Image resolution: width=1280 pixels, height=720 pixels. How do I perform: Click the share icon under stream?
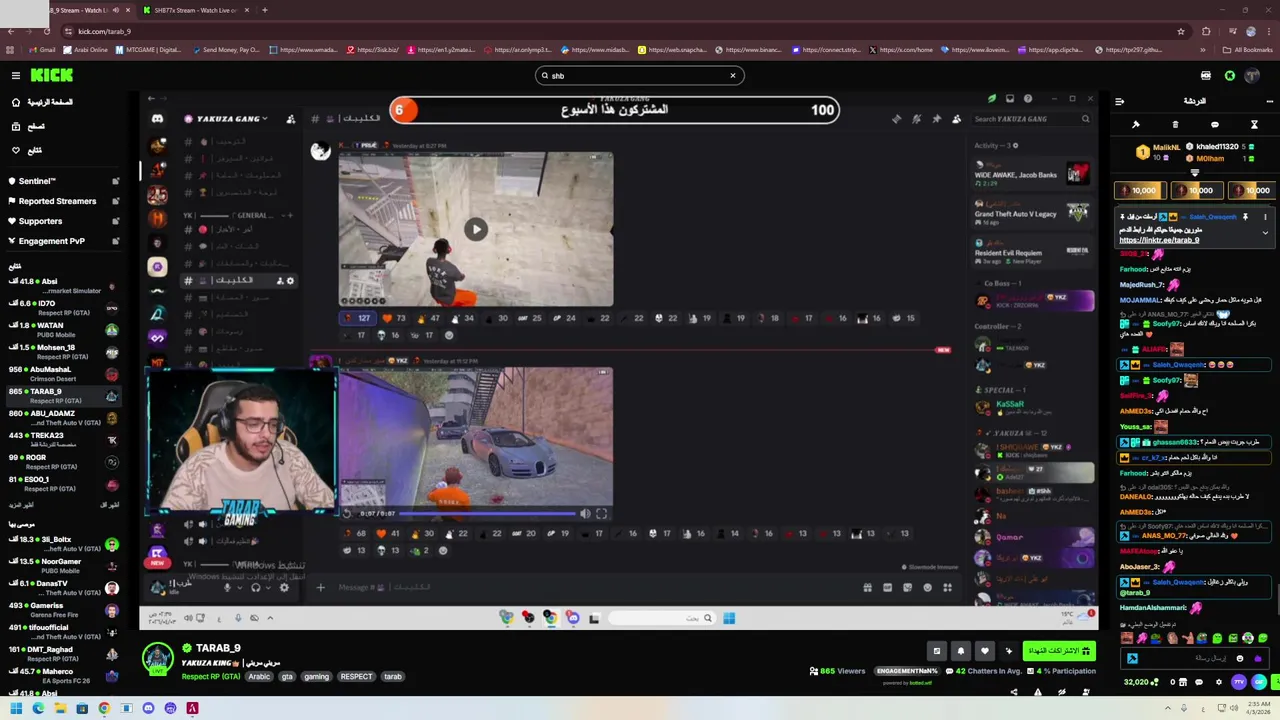pyautogui.click(x=1013, y=692)
